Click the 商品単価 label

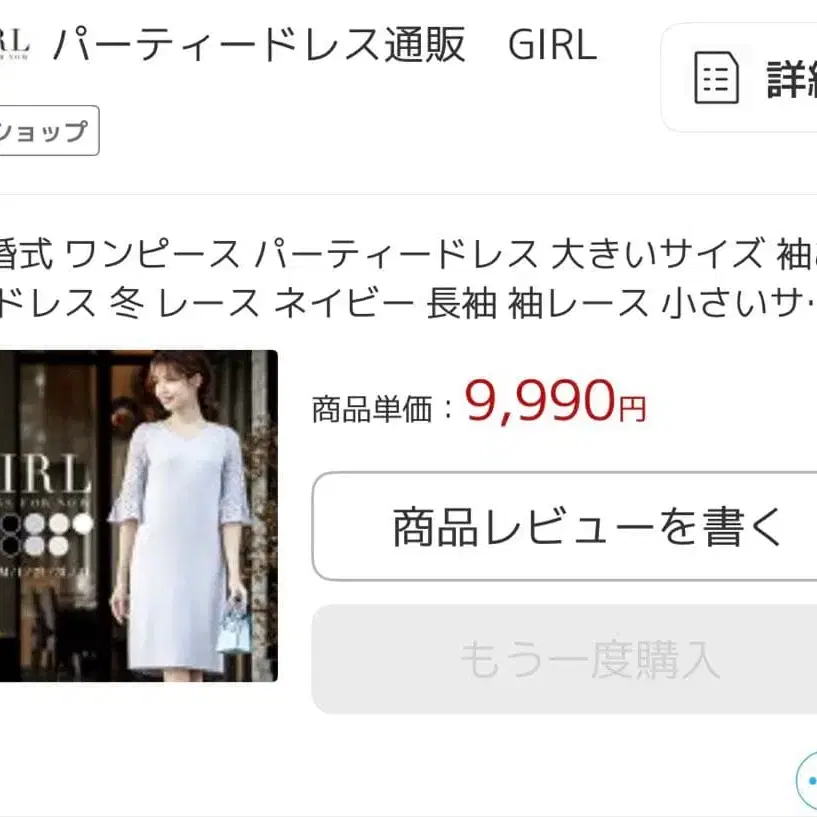pos(372,409)
